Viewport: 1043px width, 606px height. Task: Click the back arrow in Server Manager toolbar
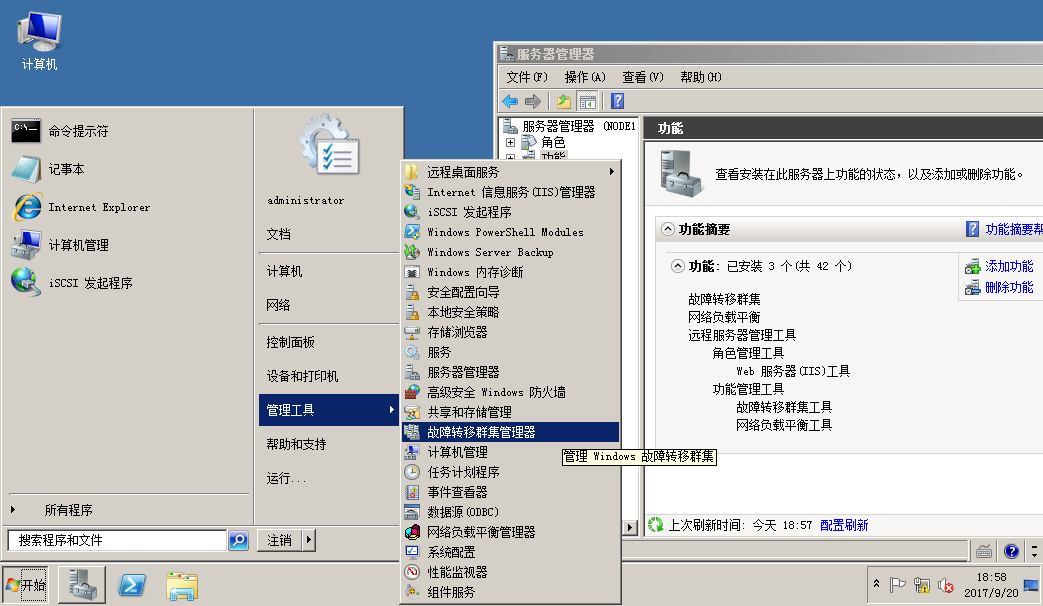509,100
